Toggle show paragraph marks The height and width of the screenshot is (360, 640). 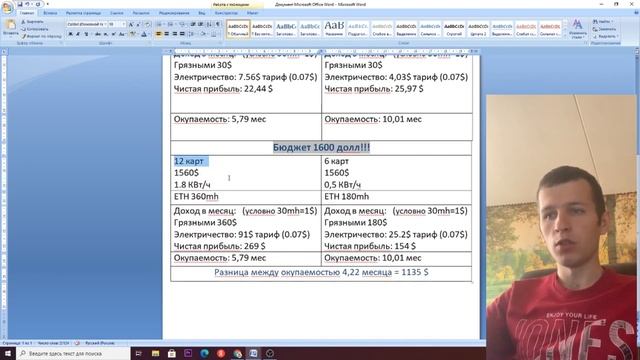(x=218, y=24)
